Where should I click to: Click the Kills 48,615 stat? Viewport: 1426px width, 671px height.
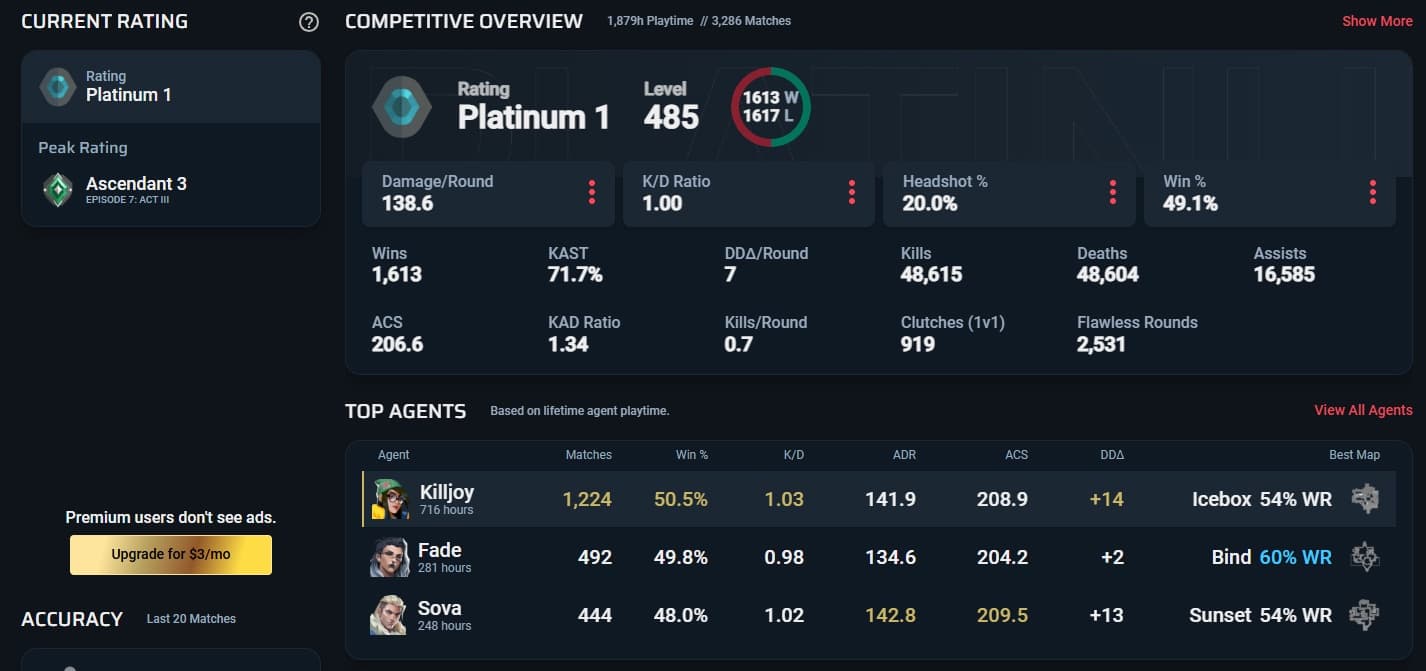point(931,265)
